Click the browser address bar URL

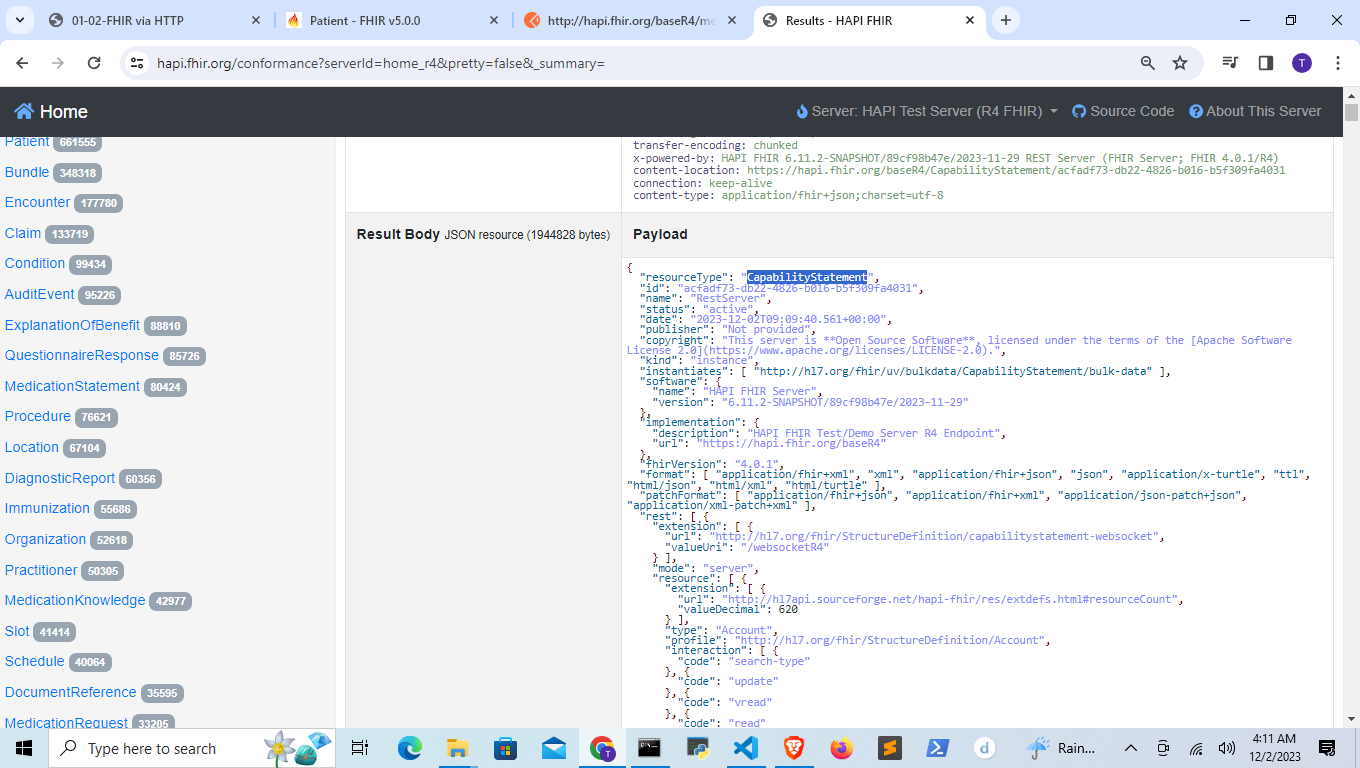381,63
